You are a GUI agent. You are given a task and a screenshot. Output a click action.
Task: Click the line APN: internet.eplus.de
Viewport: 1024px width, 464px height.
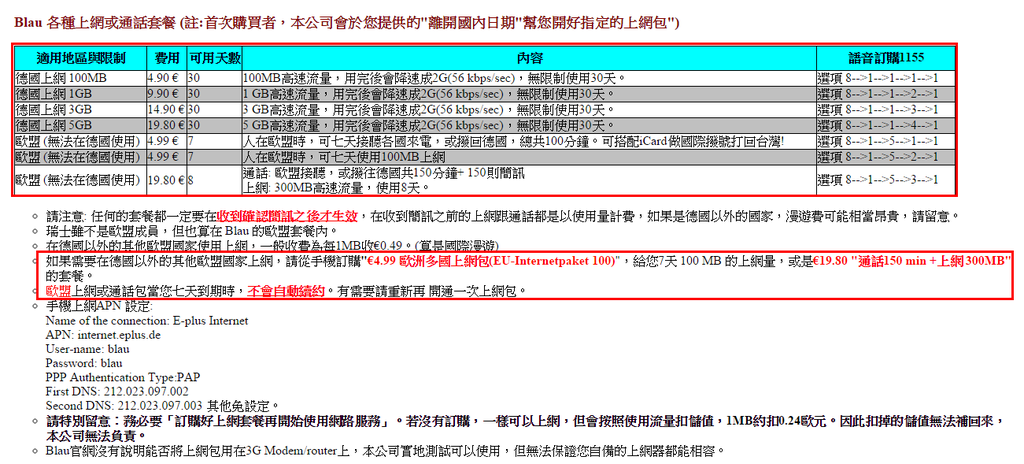[103, 335]
